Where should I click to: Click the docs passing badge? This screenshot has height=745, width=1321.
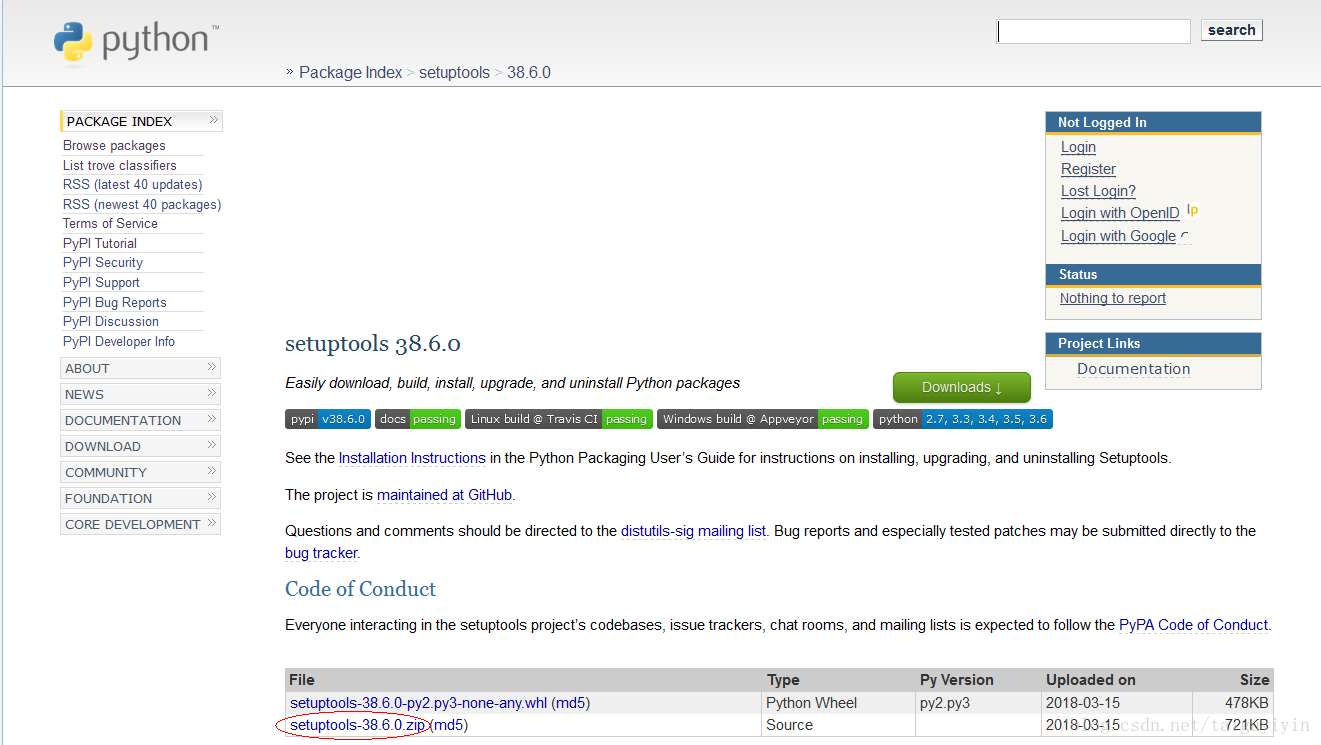pyautogui.click(x=417, y=419)
